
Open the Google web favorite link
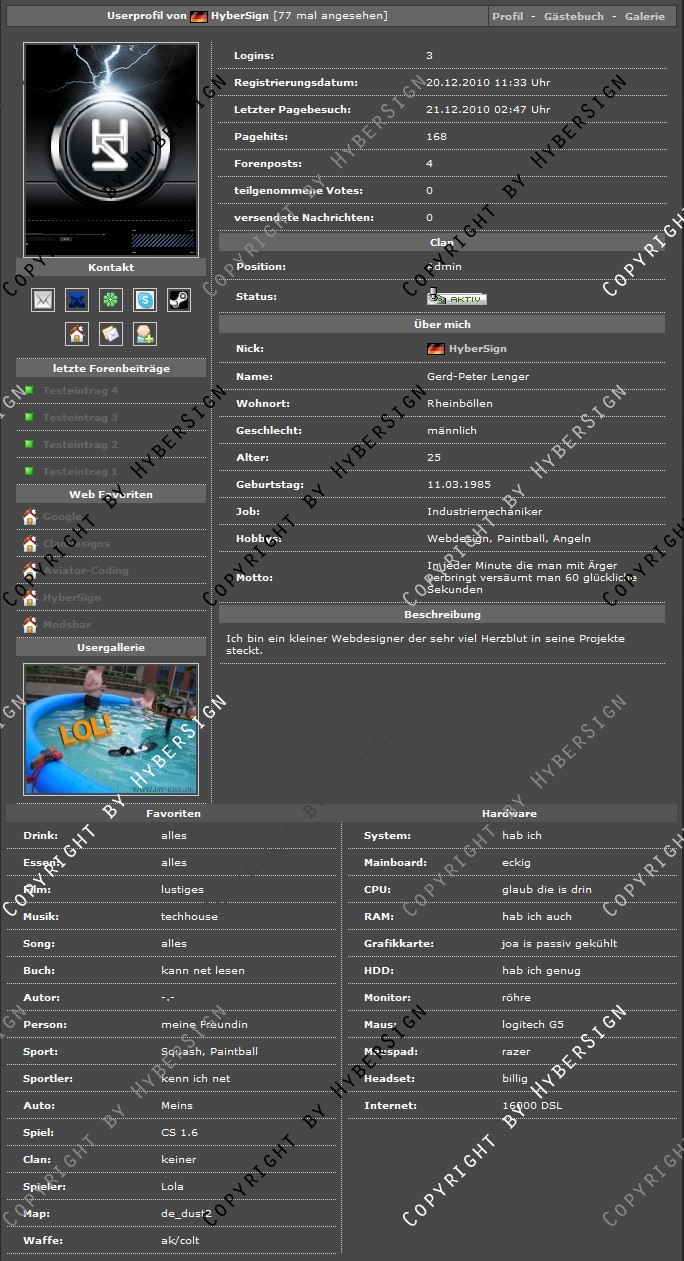62,517
